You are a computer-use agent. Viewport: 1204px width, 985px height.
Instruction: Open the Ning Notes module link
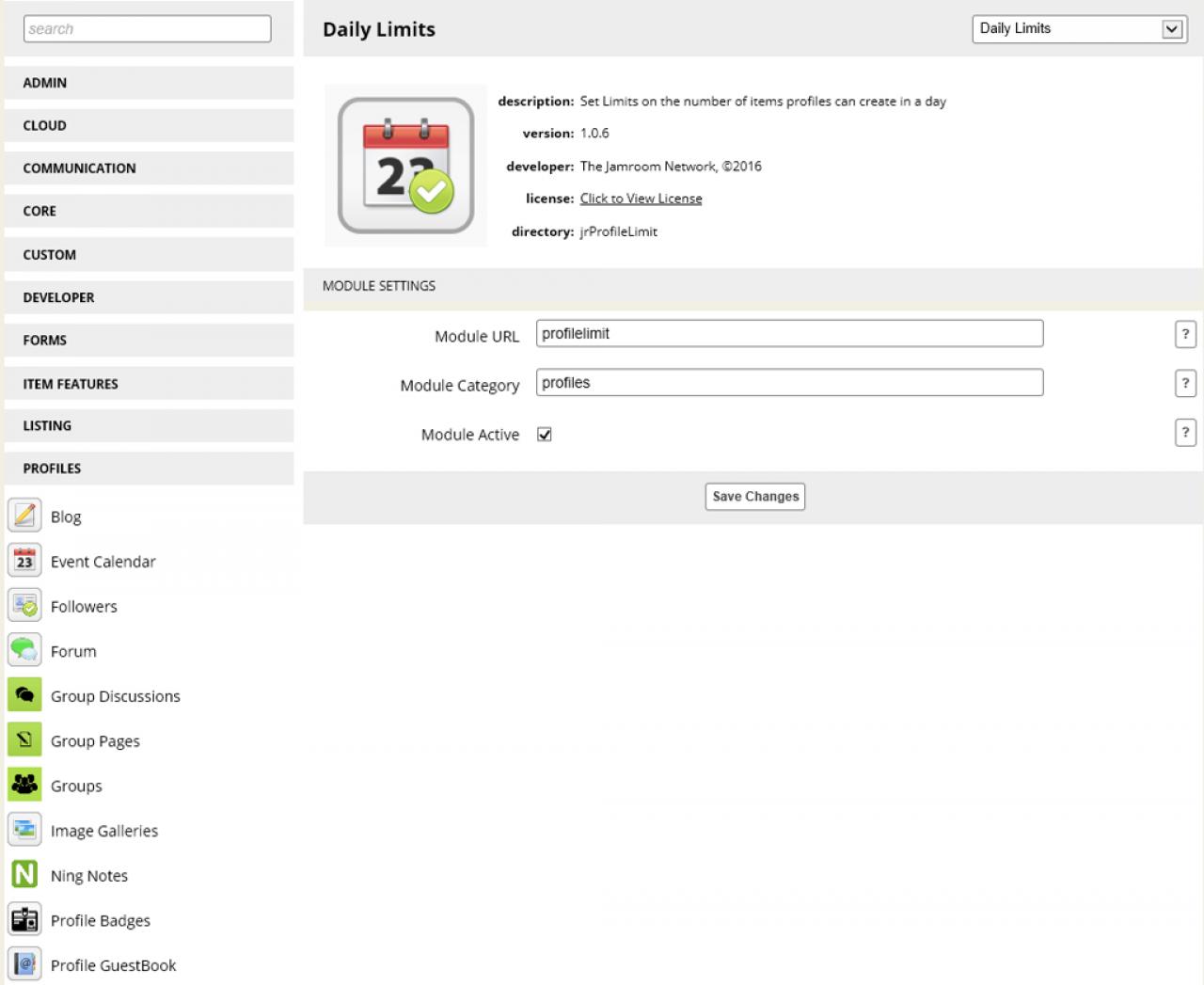point(89,876)
